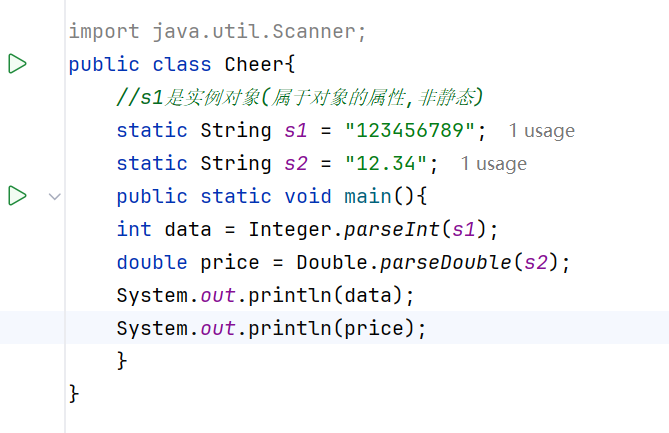The width and height of the screenshot is (669, 433).
Task: Open the 1 usage hint for s2
Action: pos(494,163)
